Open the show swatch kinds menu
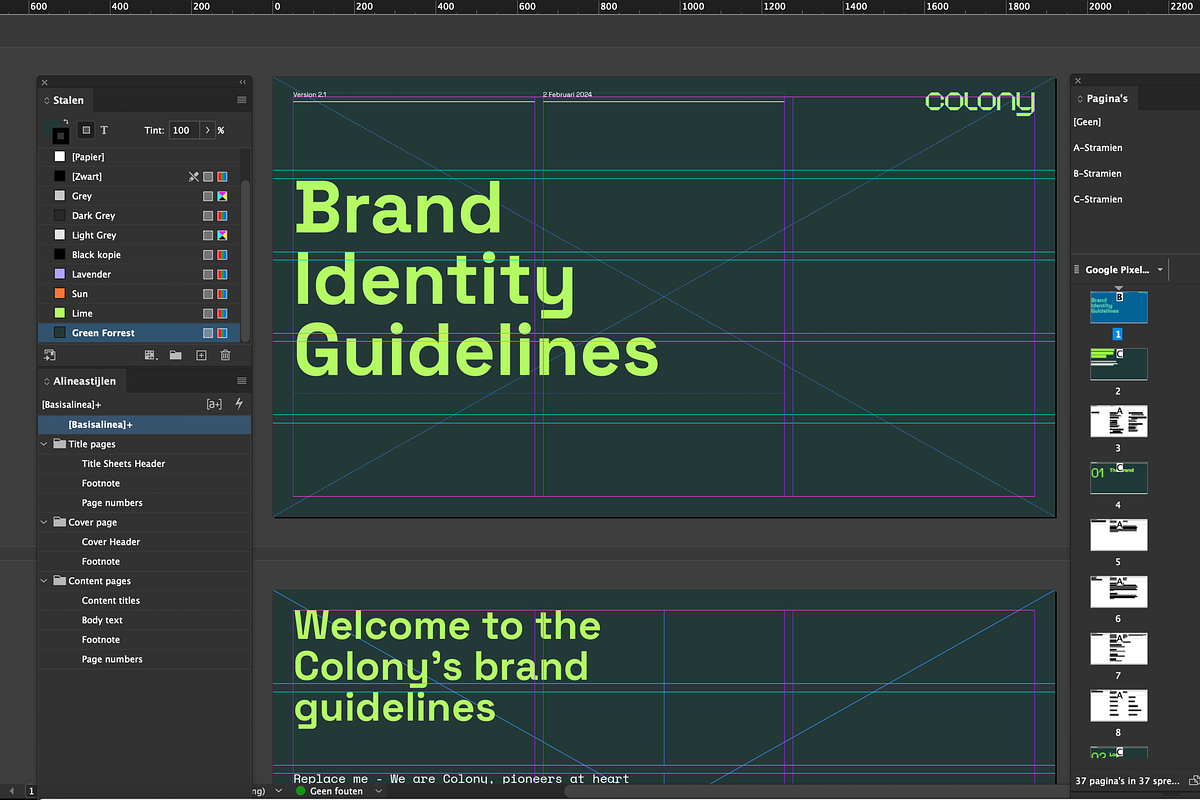The image size is (1200, 800). click(152, 354)
